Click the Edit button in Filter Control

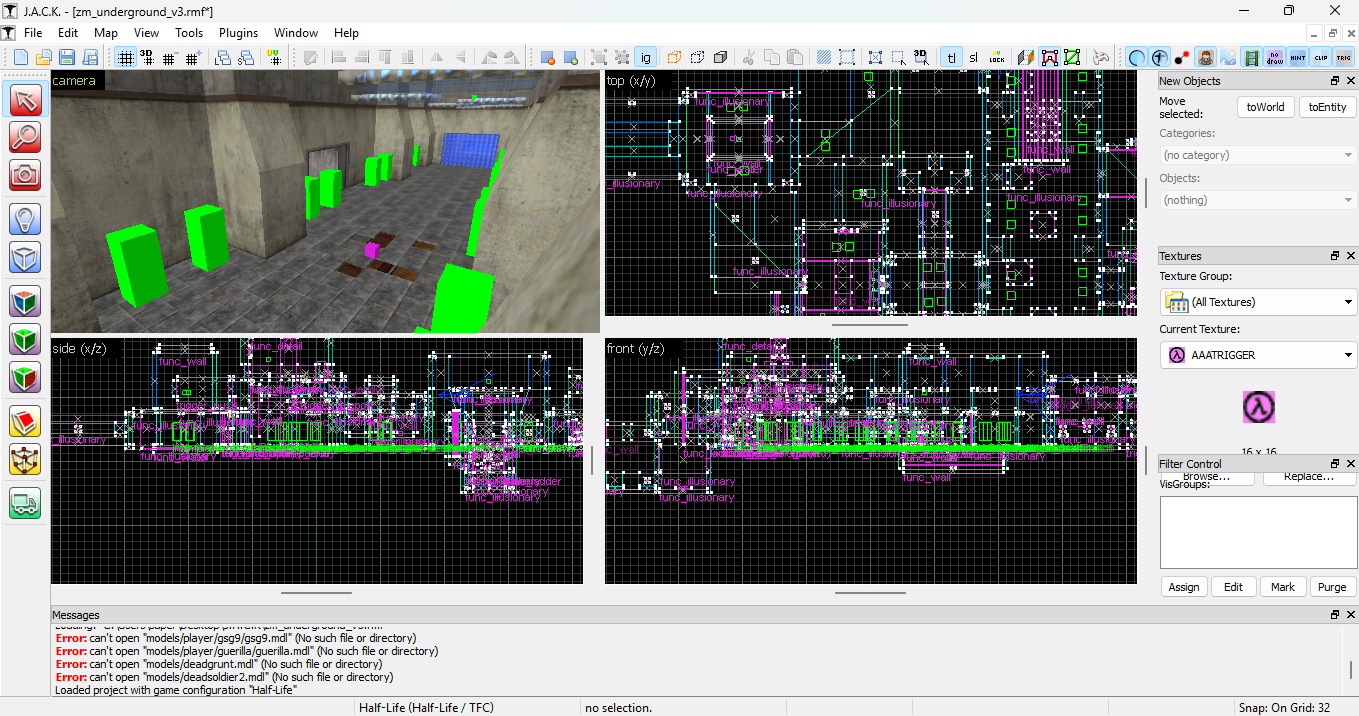pyautogui.click(x=1234, y=587)
